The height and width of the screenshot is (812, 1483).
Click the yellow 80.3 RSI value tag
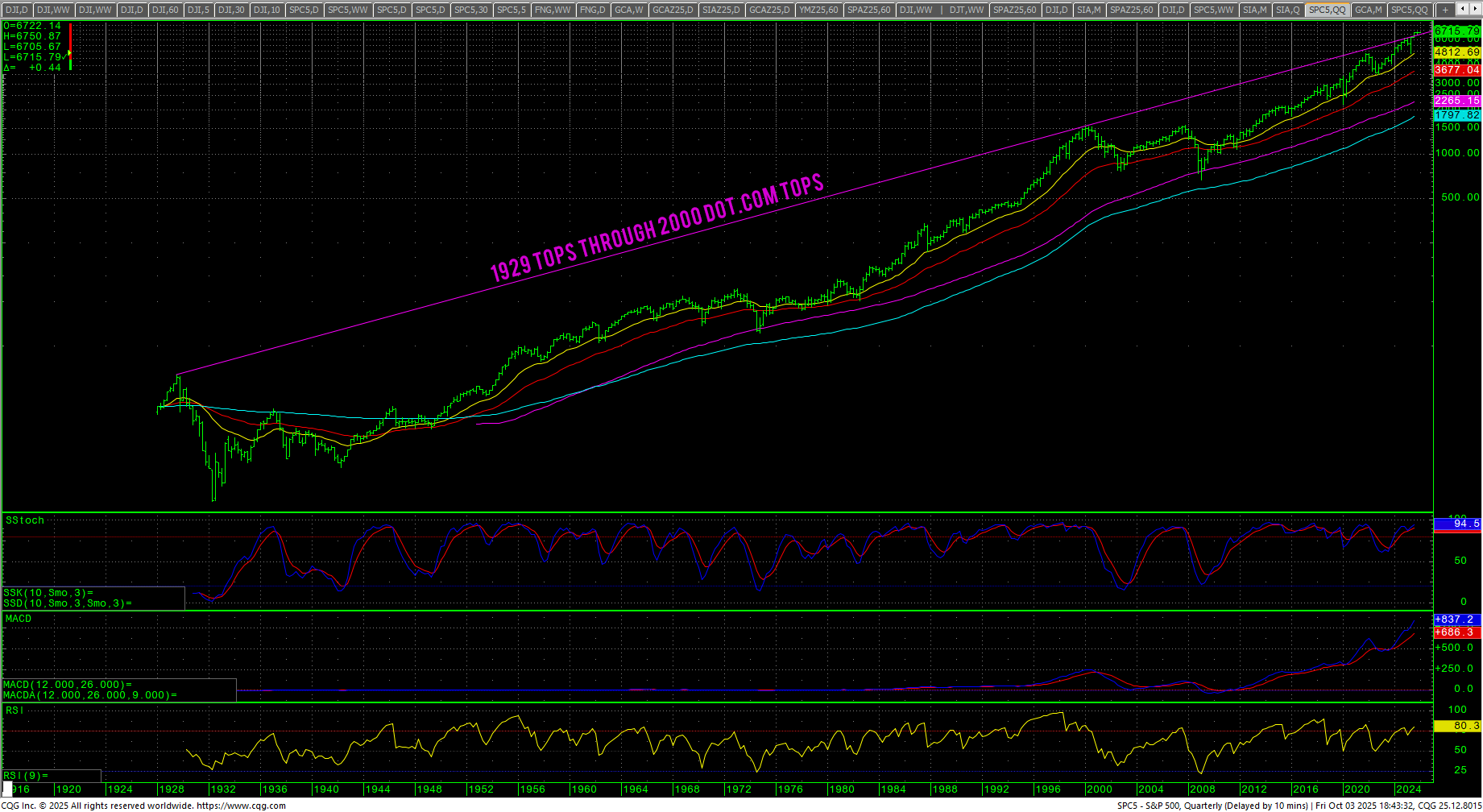pos(1457,726)
